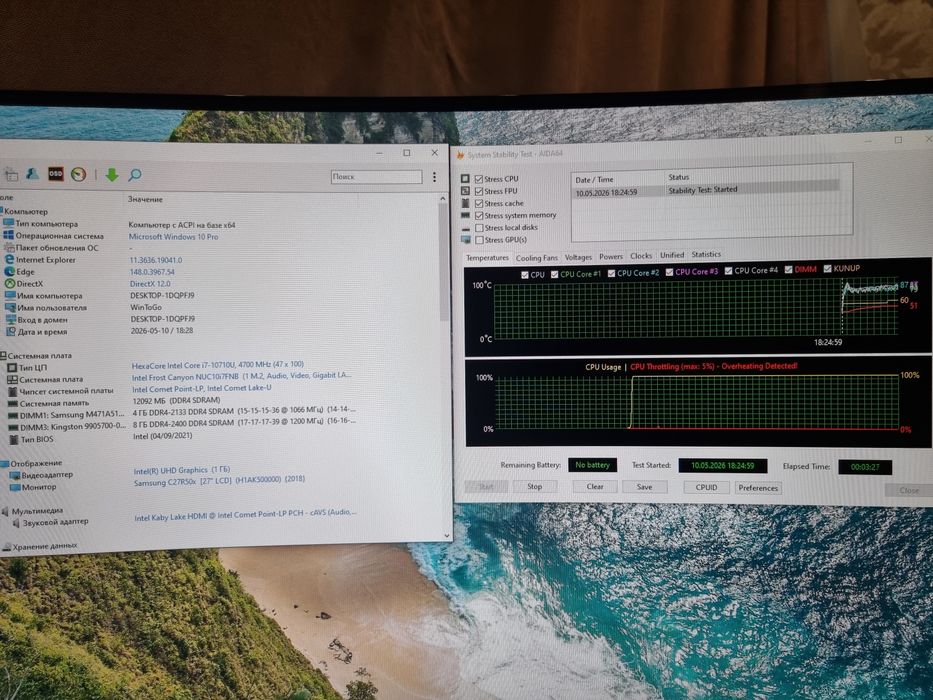Open the Powers tab
The image size is (933, 700).
pos(610,257)
